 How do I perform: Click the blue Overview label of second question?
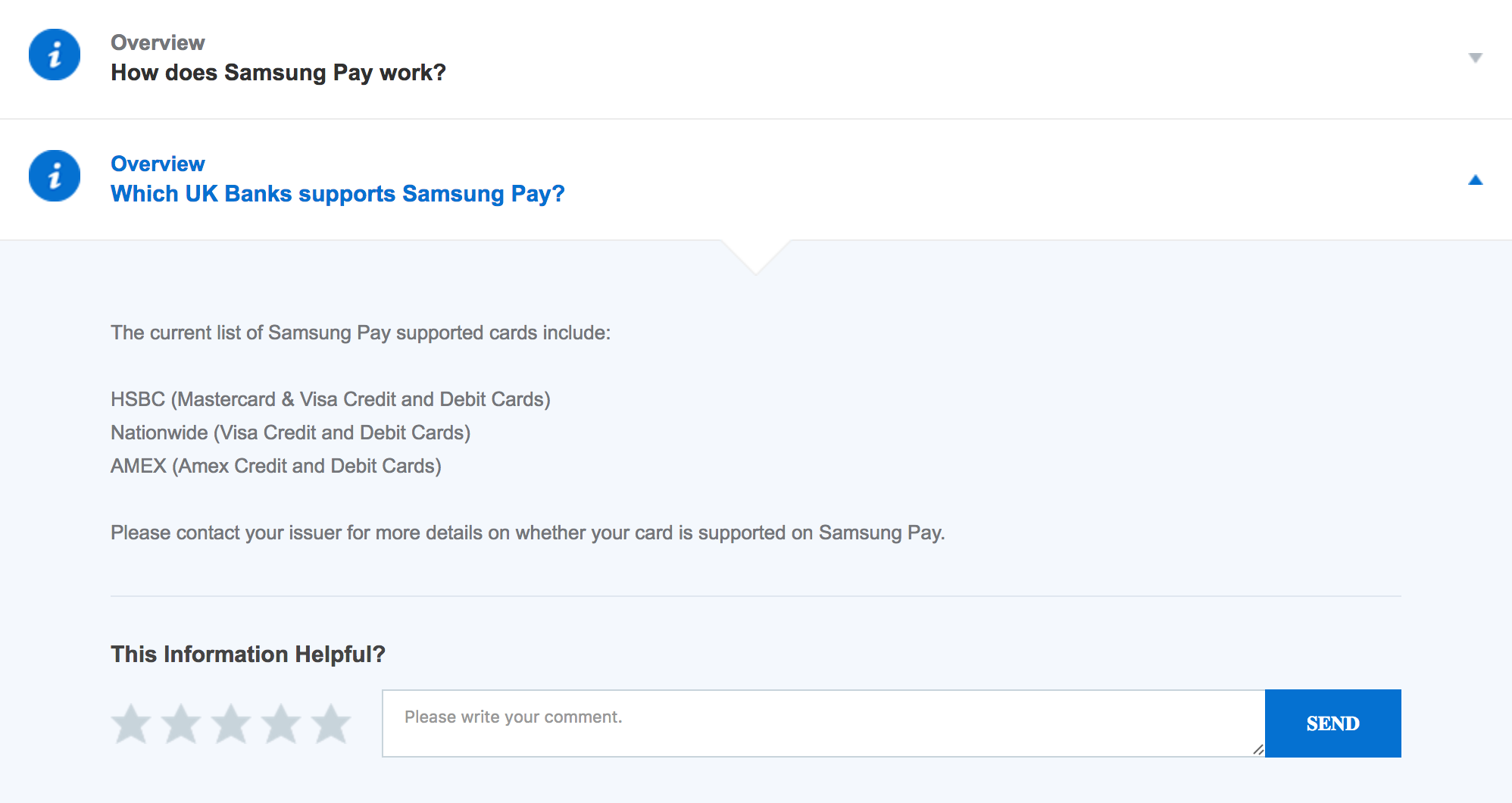pyautogui.click(x=158, y=164)
